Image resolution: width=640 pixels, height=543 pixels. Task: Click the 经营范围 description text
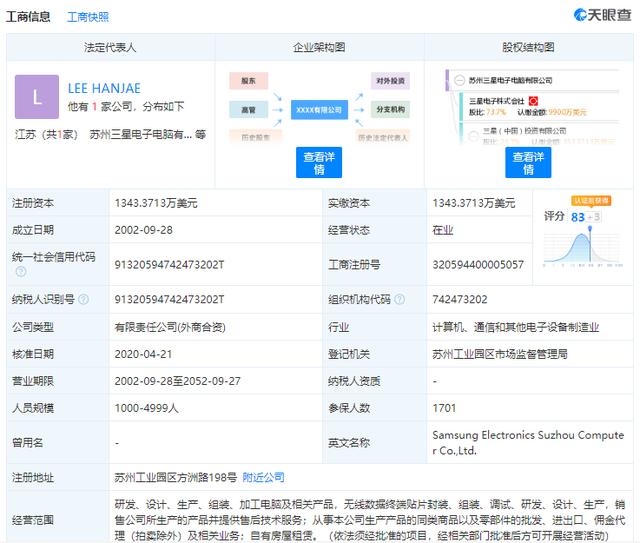pyautogui.click(x=370, y=520)
